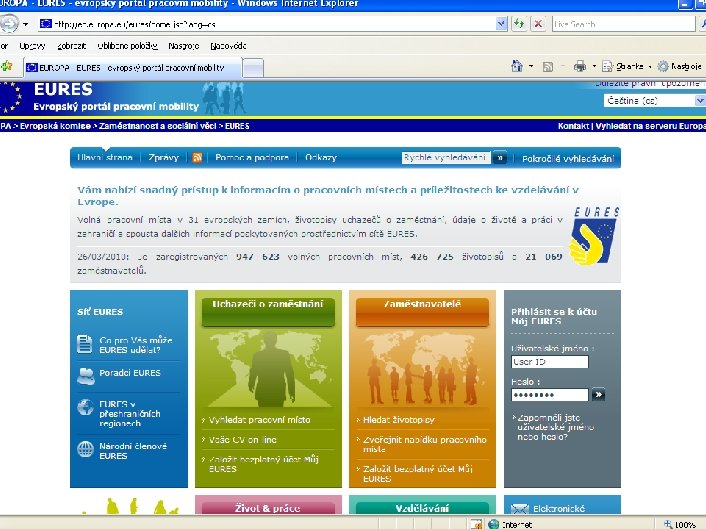Click Zaměstnanost a sociální věci breadcrumb
This screenshot has width=706, height=529.
click(158, 126)
